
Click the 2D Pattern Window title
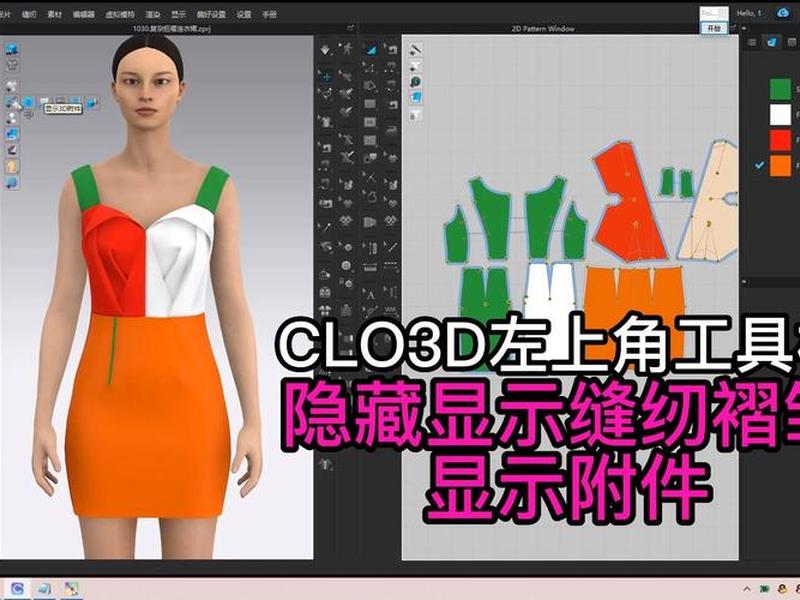point(543,29)
